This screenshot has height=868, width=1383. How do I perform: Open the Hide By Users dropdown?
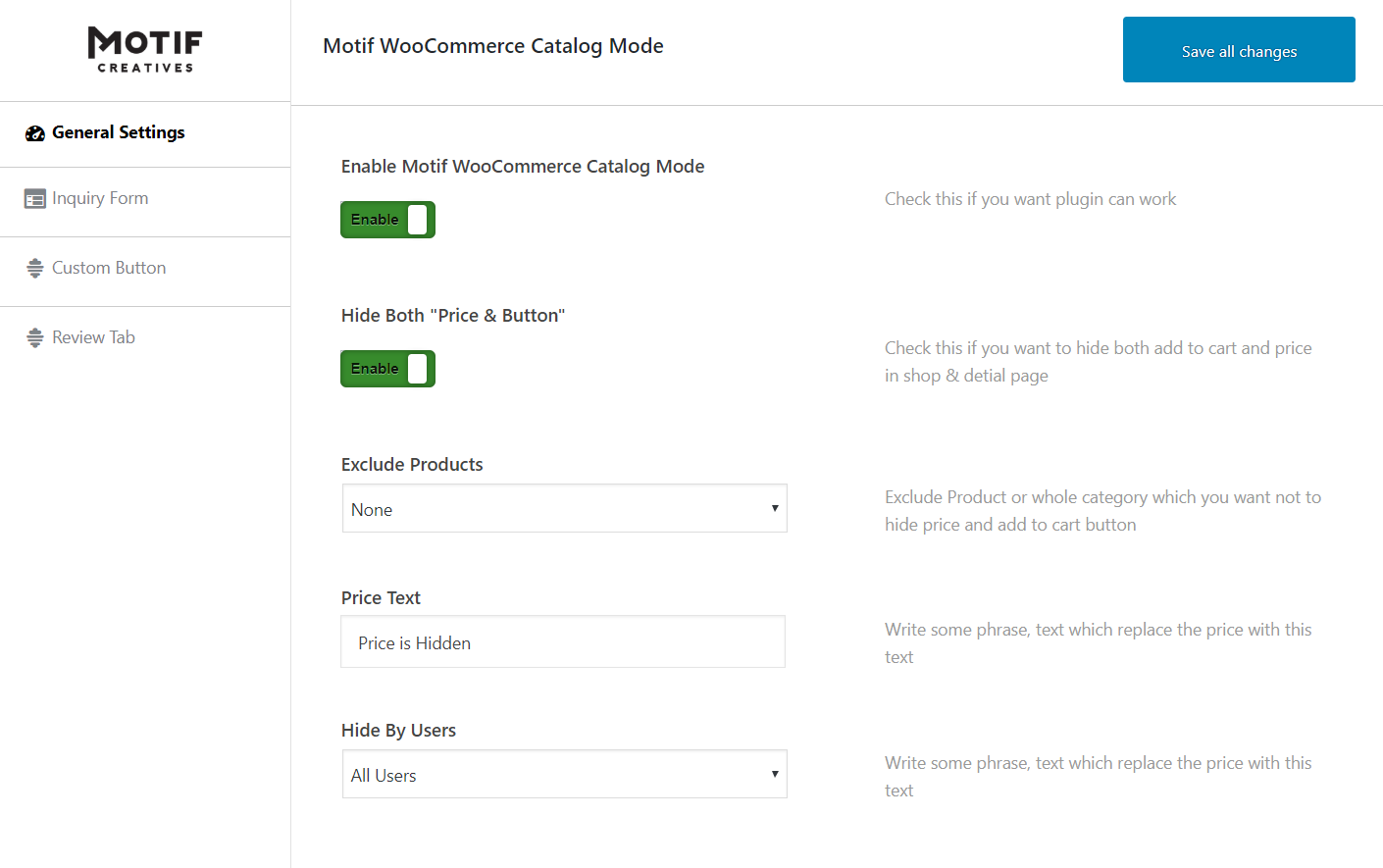pyautogui.click(x=564, y=774)
